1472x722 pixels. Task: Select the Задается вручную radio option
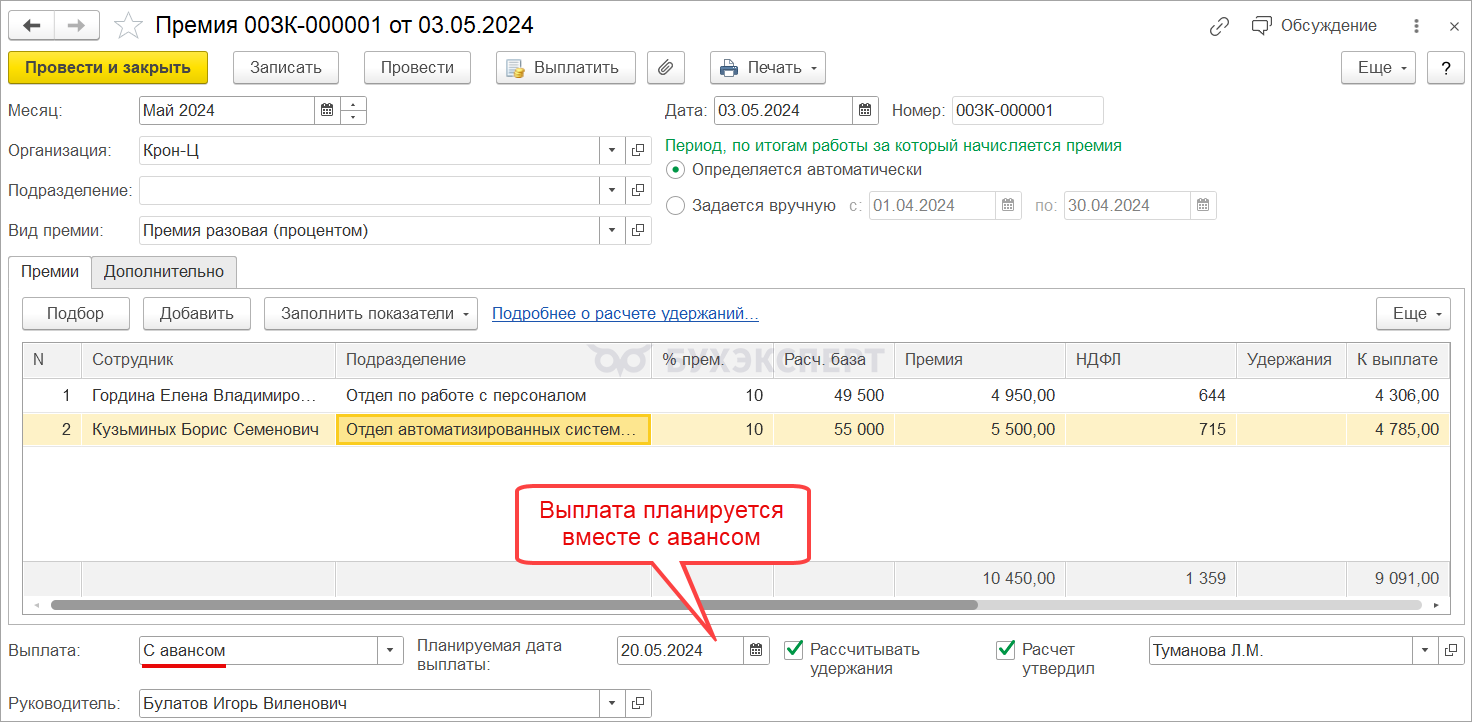676,206
